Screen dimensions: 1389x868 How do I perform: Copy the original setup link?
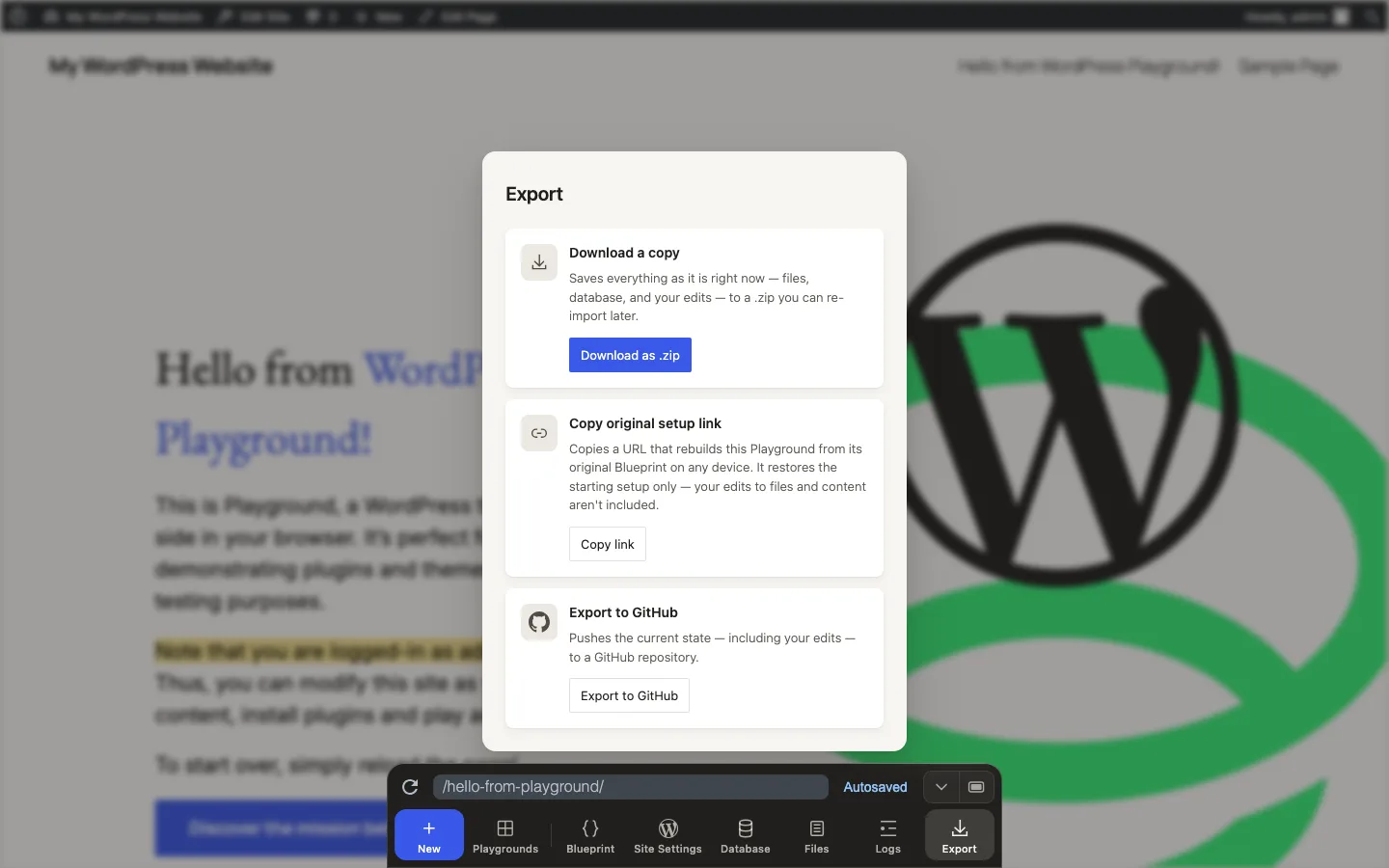click(x=608, y=544)
